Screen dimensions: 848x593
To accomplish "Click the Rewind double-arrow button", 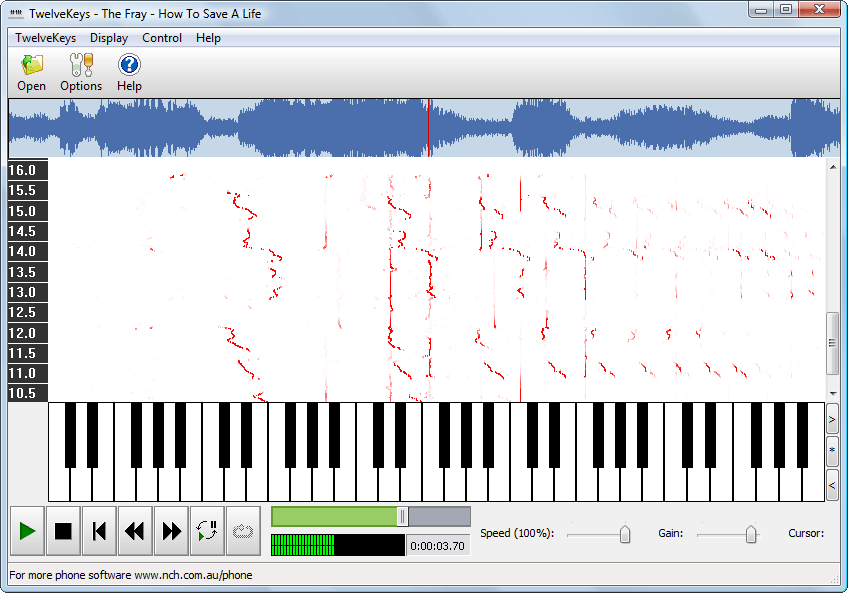I will tap(135, 531).
